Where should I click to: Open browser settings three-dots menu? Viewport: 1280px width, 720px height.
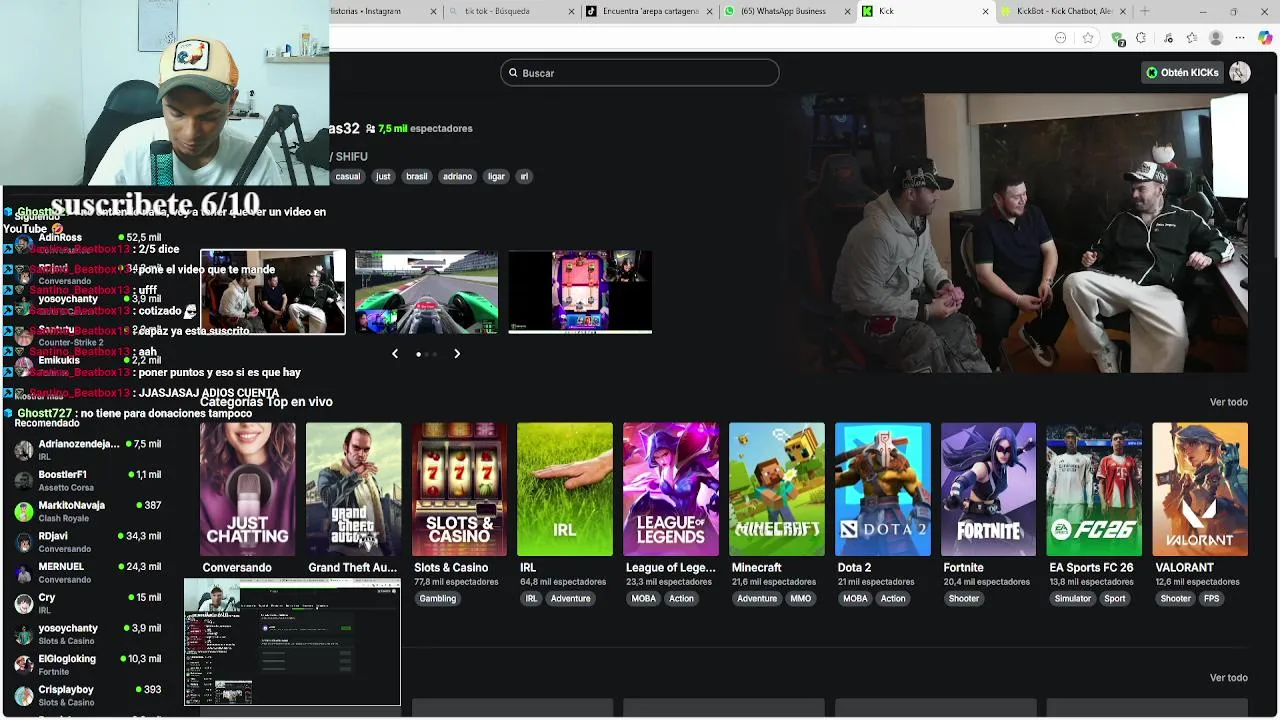[1240, 38]
